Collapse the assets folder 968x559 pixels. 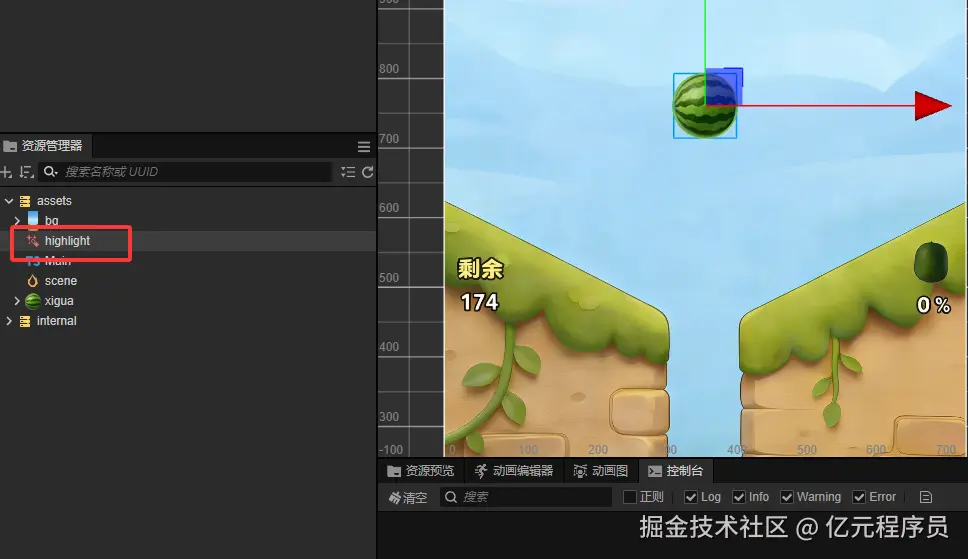coord(9,201)
